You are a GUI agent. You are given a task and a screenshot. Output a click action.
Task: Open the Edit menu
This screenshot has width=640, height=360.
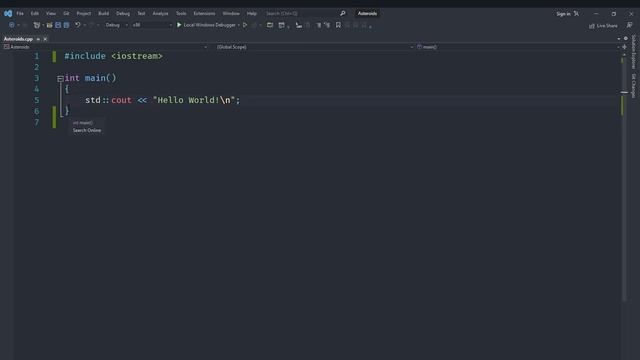pyautogui.click(x=35, y=13)
